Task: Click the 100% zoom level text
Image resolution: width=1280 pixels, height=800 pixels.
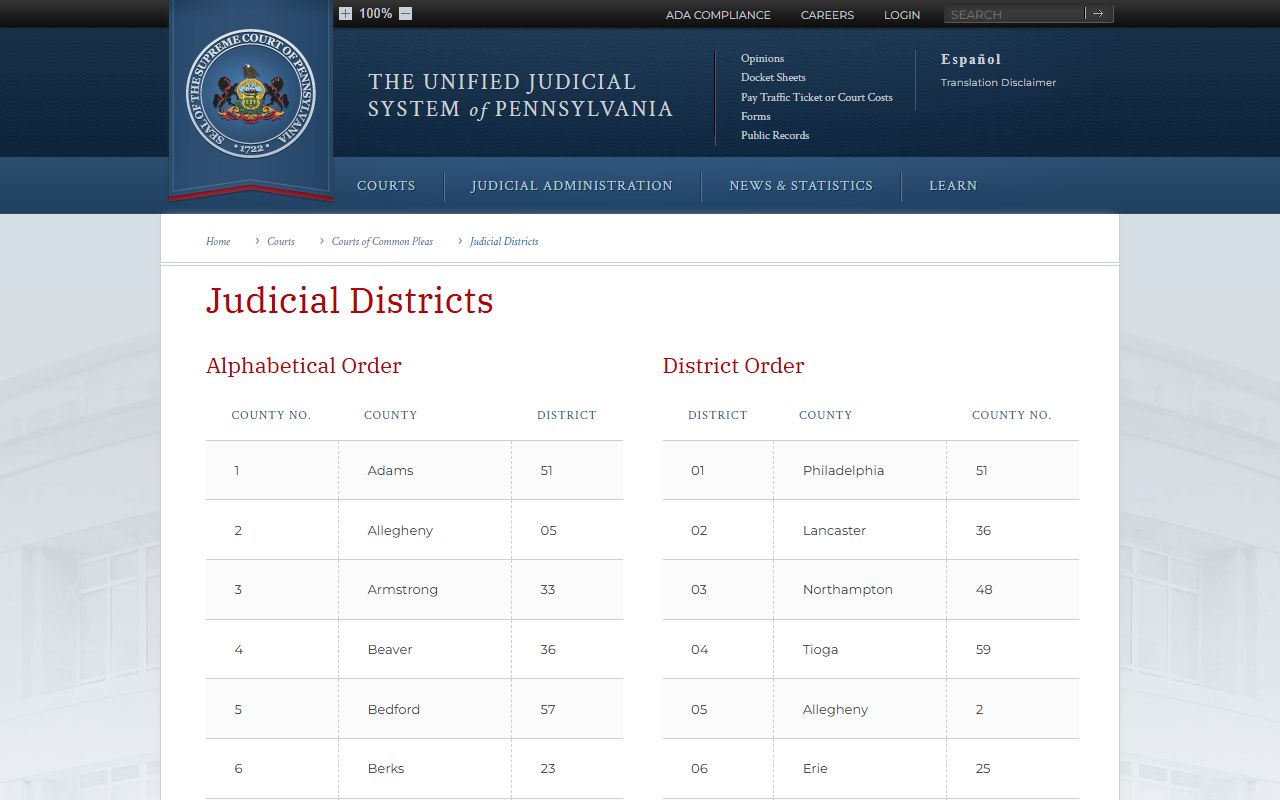Action: coord(375,13)
